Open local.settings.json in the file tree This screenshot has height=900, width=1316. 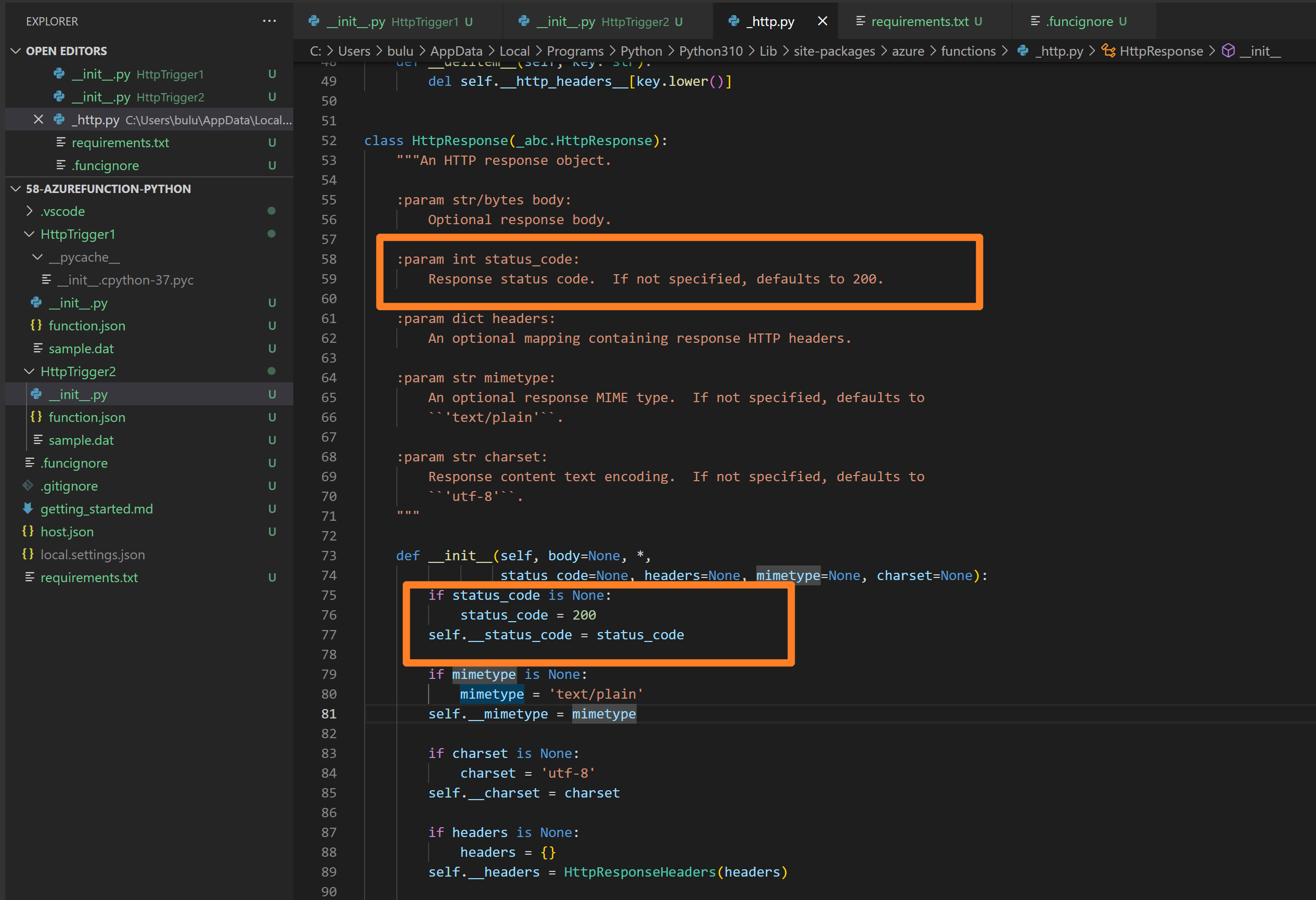[92, 555]
